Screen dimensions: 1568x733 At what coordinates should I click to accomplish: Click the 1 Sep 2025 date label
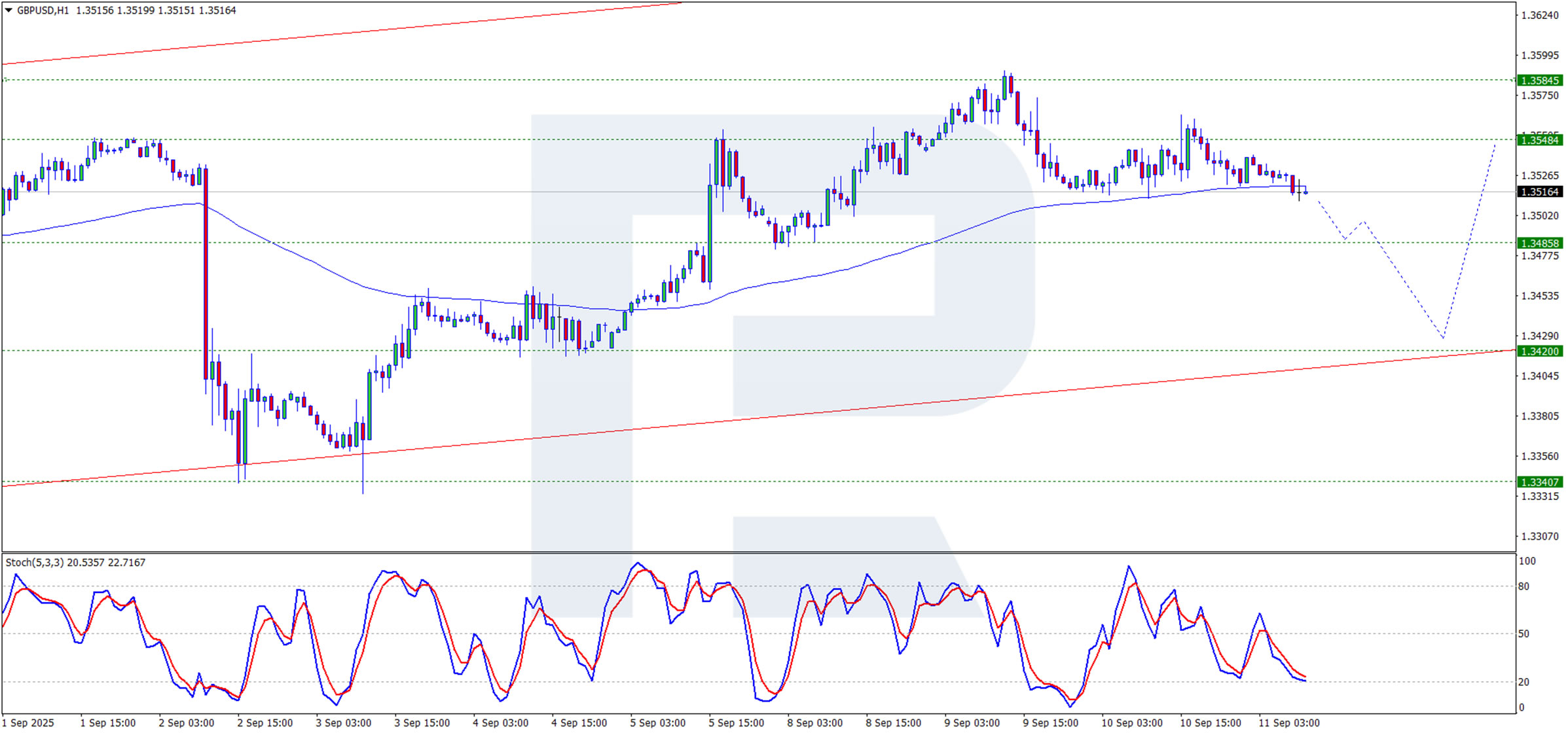[27, 723]
